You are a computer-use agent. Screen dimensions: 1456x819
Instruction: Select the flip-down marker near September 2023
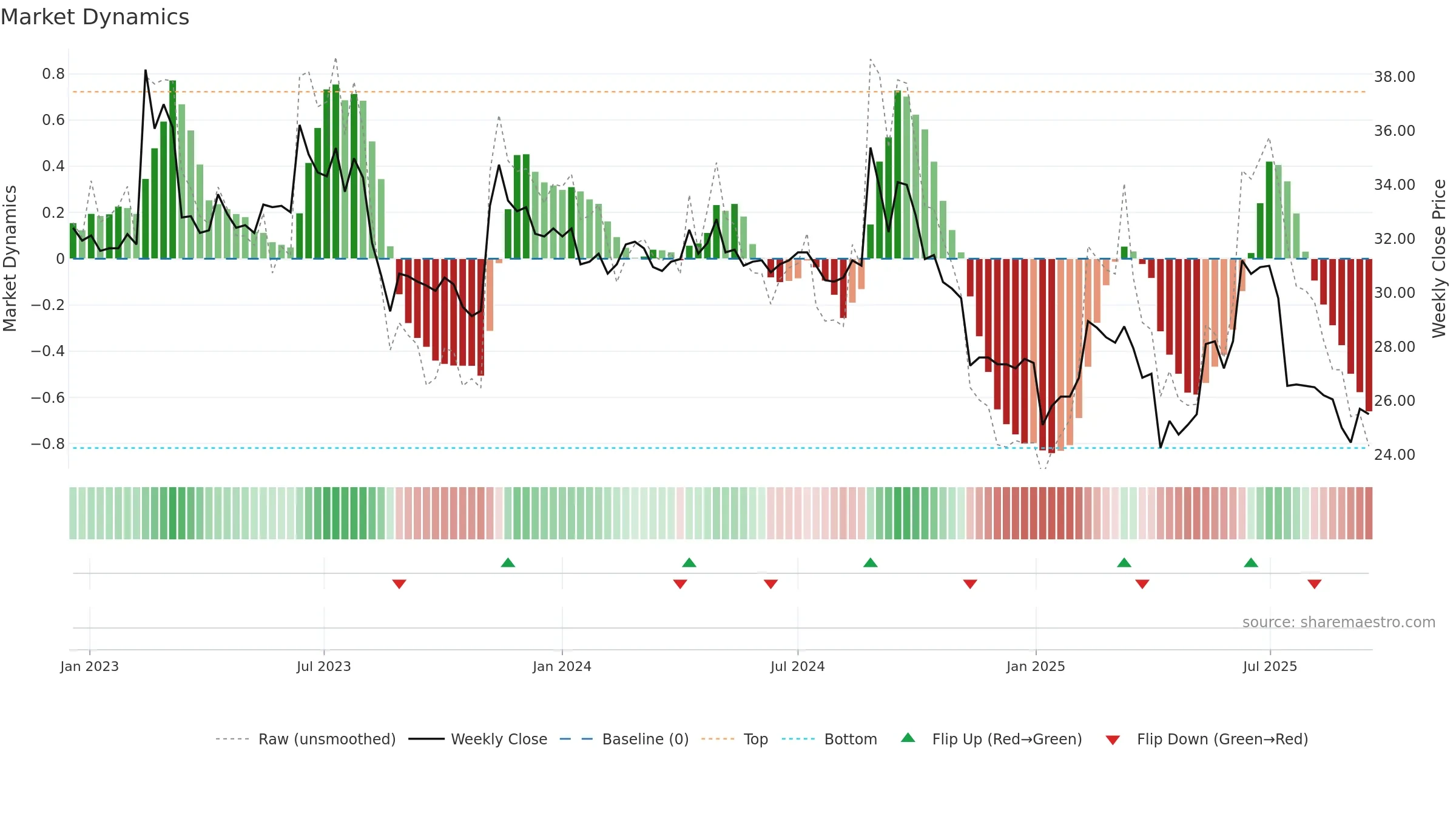399,584
